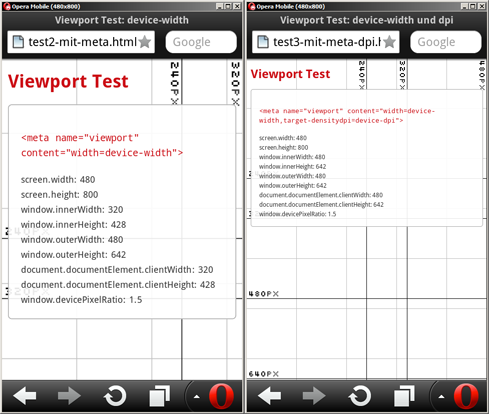This screenshot has width=489, height=414.
Task: Expand small arrow beside right Opera logo
Action: pos(441,397)
